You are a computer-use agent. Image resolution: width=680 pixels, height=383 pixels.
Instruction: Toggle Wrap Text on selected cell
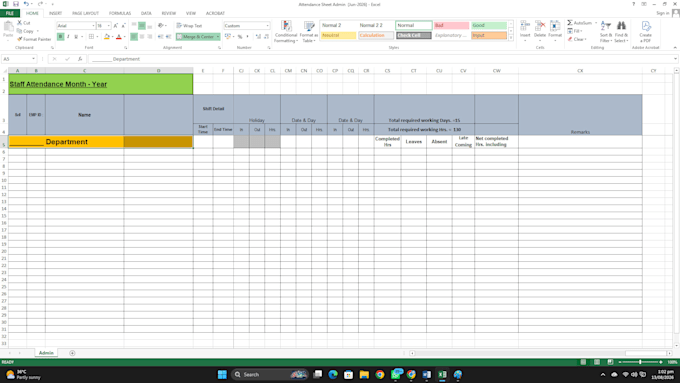189,26
